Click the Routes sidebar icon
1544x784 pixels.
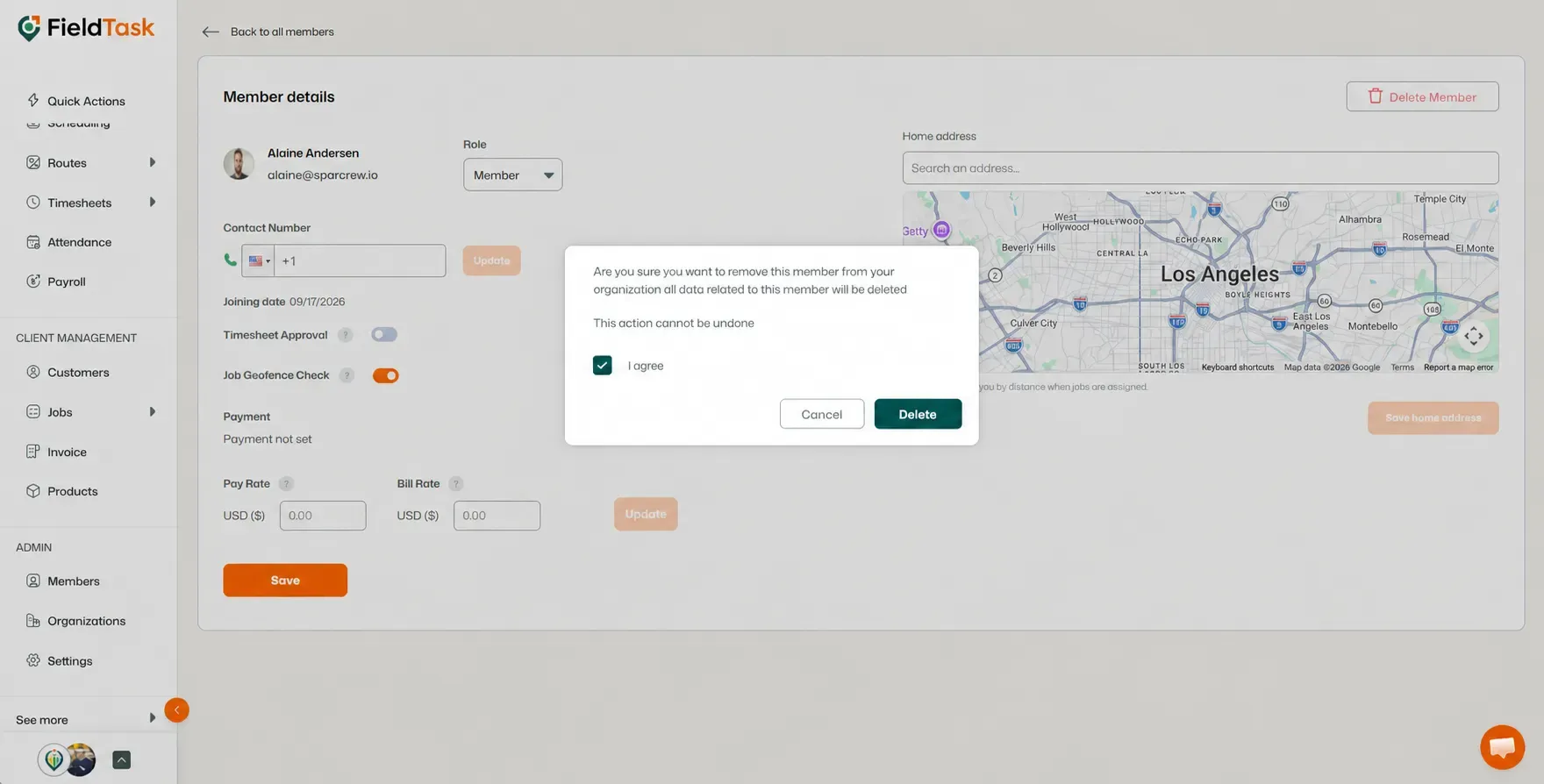point(33,162)
